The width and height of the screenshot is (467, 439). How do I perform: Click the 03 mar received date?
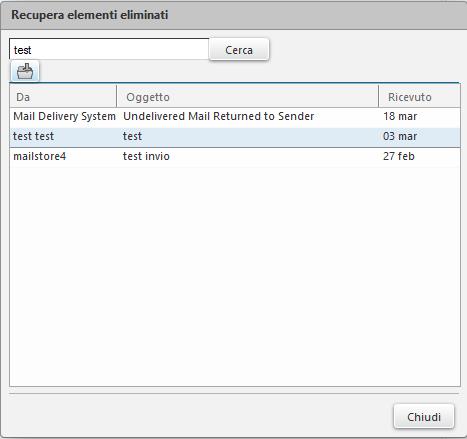click(400, 136)
